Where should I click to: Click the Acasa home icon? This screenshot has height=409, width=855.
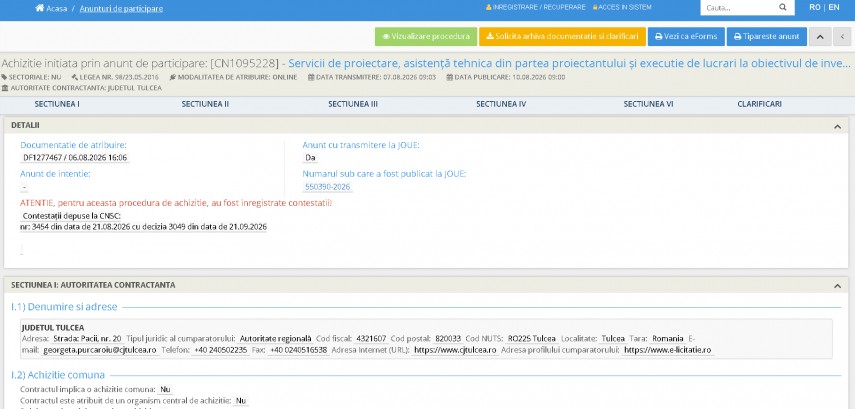coord(39,8)
